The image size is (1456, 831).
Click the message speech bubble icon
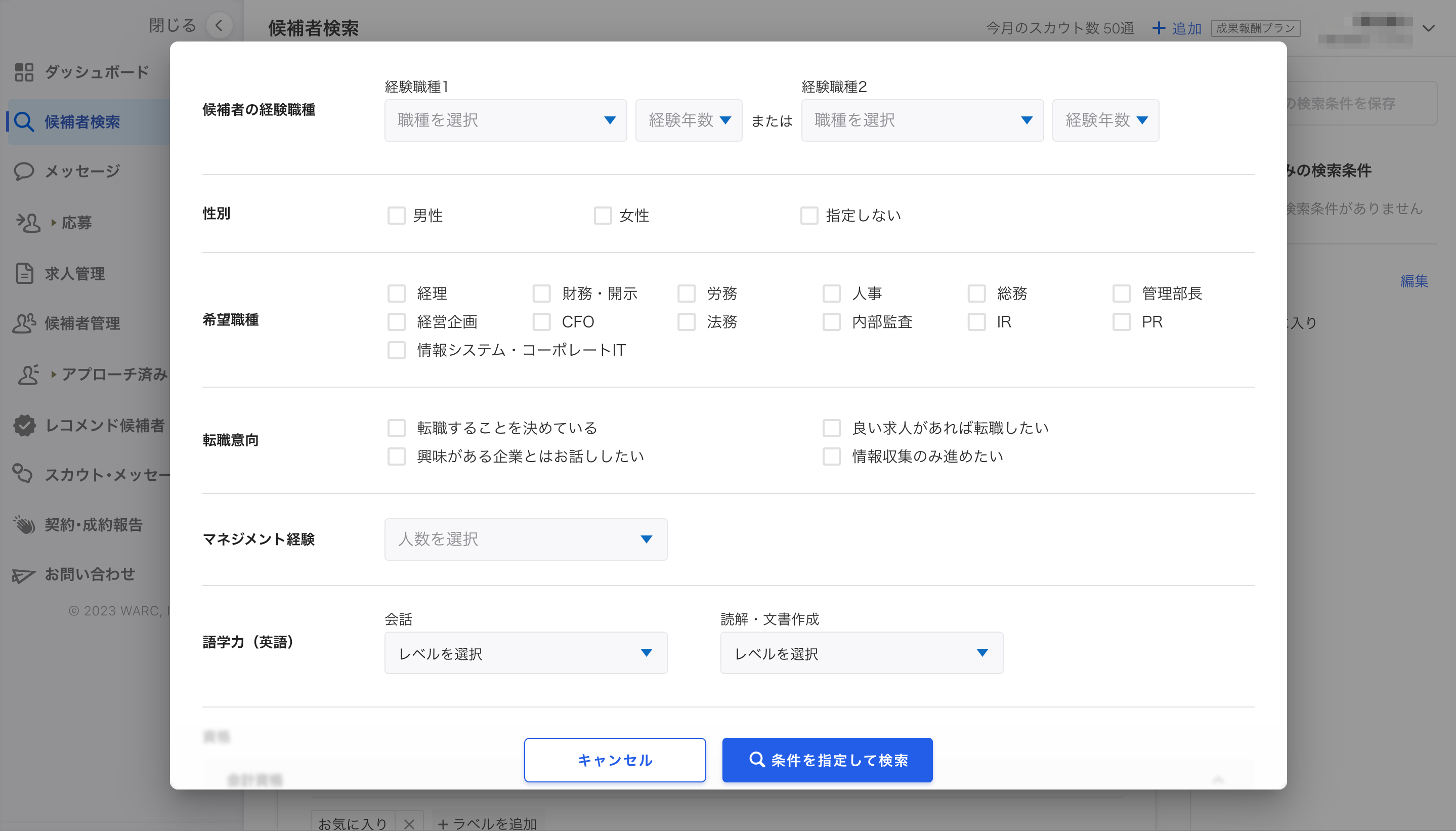(x=24, y=171)
